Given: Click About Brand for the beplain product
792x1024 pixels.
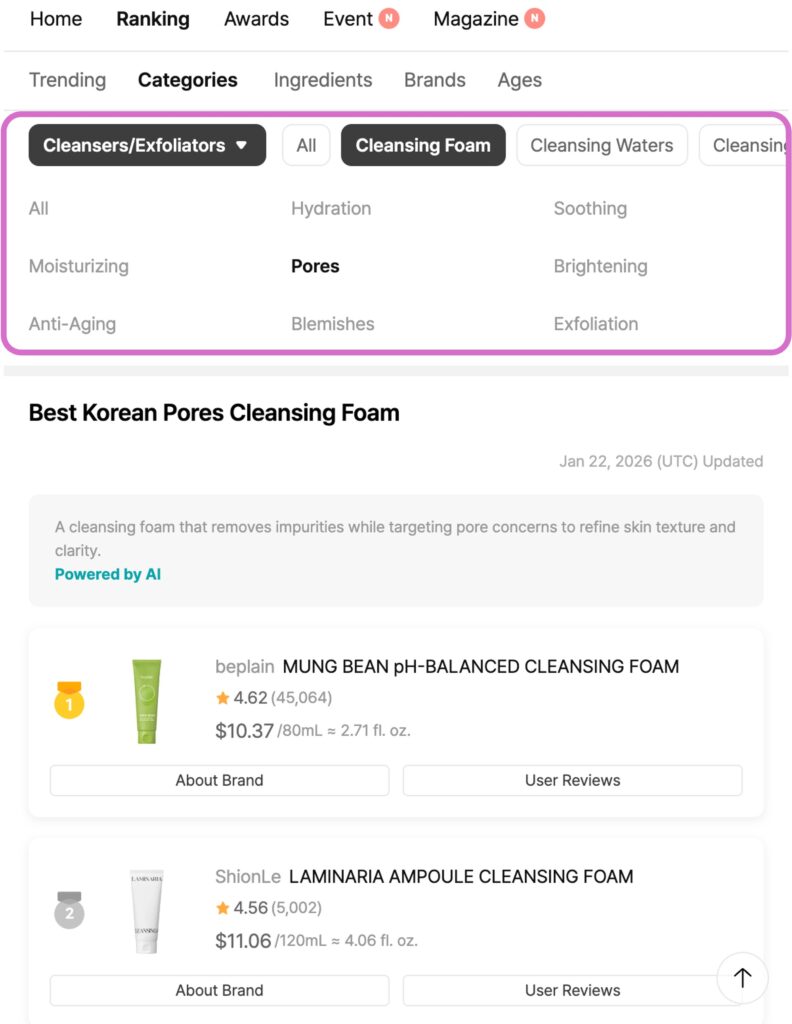Looking at the screenshot, I should [219, 780].
